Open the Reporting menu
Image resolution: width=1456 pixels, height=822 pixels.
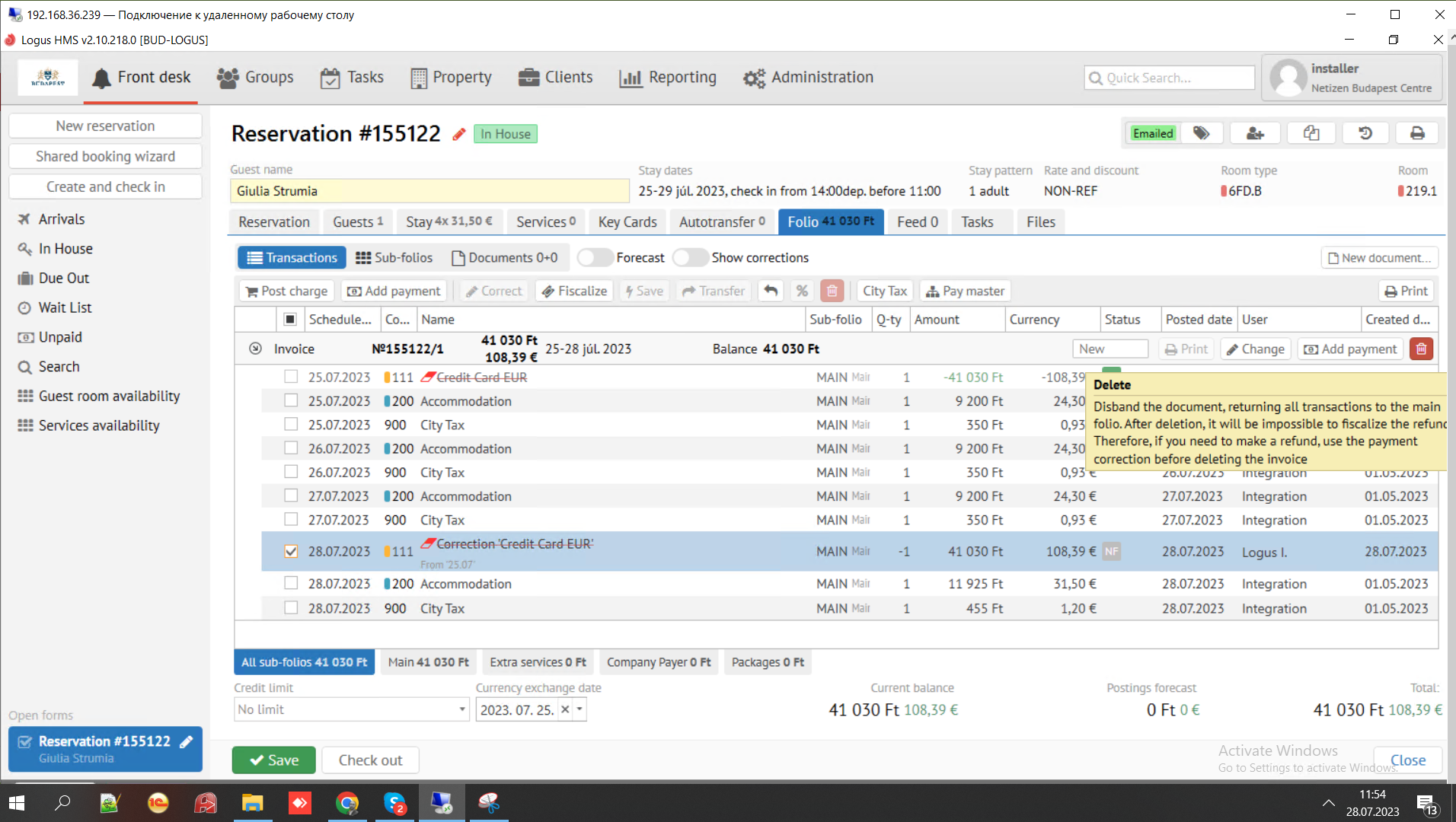(668, 78)
